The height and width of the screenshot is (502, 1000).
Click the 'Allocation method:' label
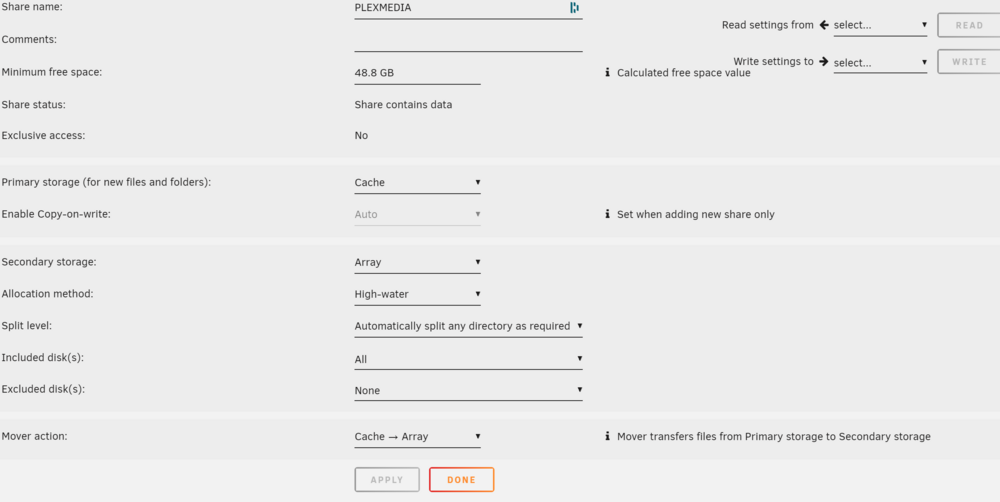(x=47, y=294)
